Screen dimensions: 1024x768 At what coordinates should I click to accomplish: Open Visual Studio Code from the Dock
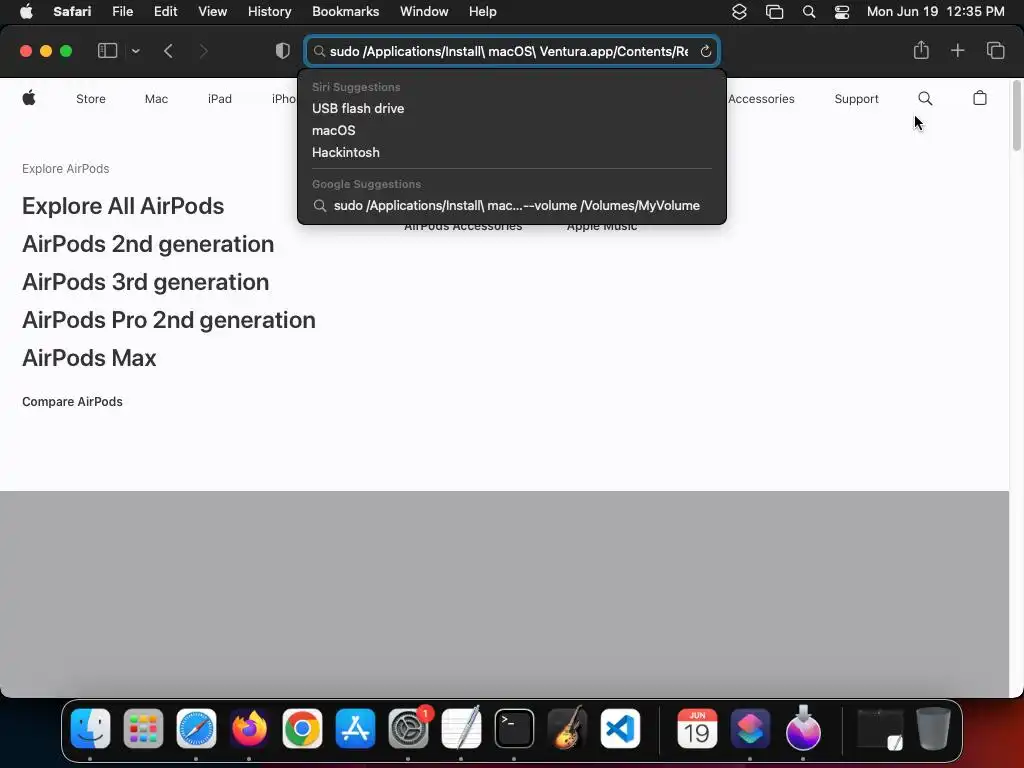coord(620,728)
